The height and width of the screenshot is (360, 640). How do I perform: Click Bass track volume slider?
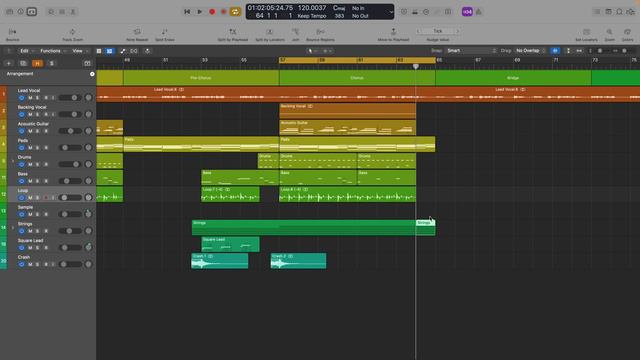(x=70, y=181)
